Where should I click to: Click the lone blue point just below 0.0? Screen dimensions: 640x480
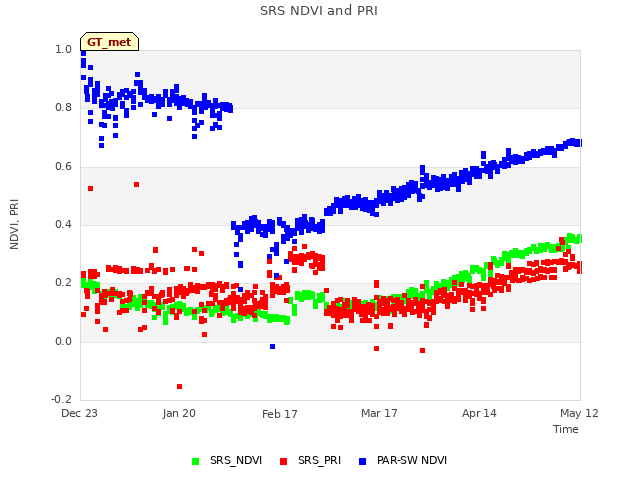pyautogui.click(x=273, y=347)
